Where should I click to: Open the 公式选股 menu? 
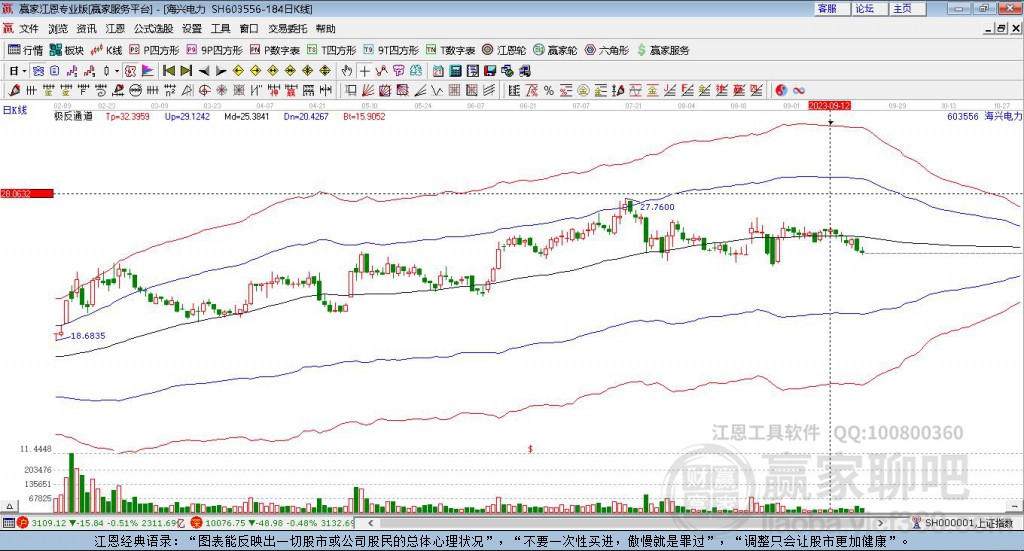(x=153, y=29)
